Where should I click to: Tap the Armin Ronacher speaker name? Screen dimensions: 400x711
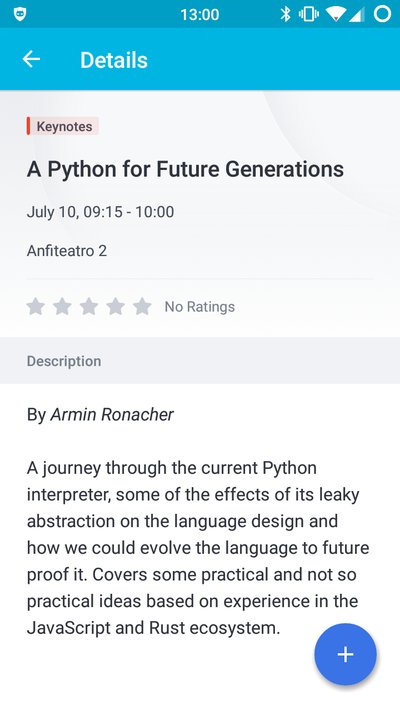click(112, 414)
